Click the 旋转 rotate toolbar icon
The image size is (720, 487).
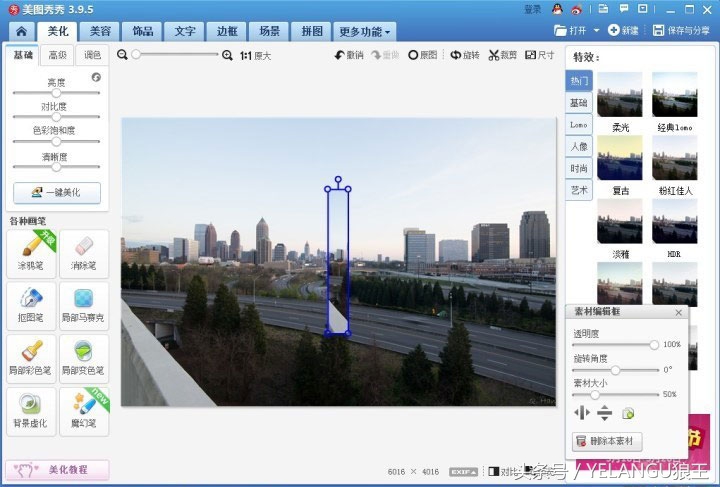464,55
